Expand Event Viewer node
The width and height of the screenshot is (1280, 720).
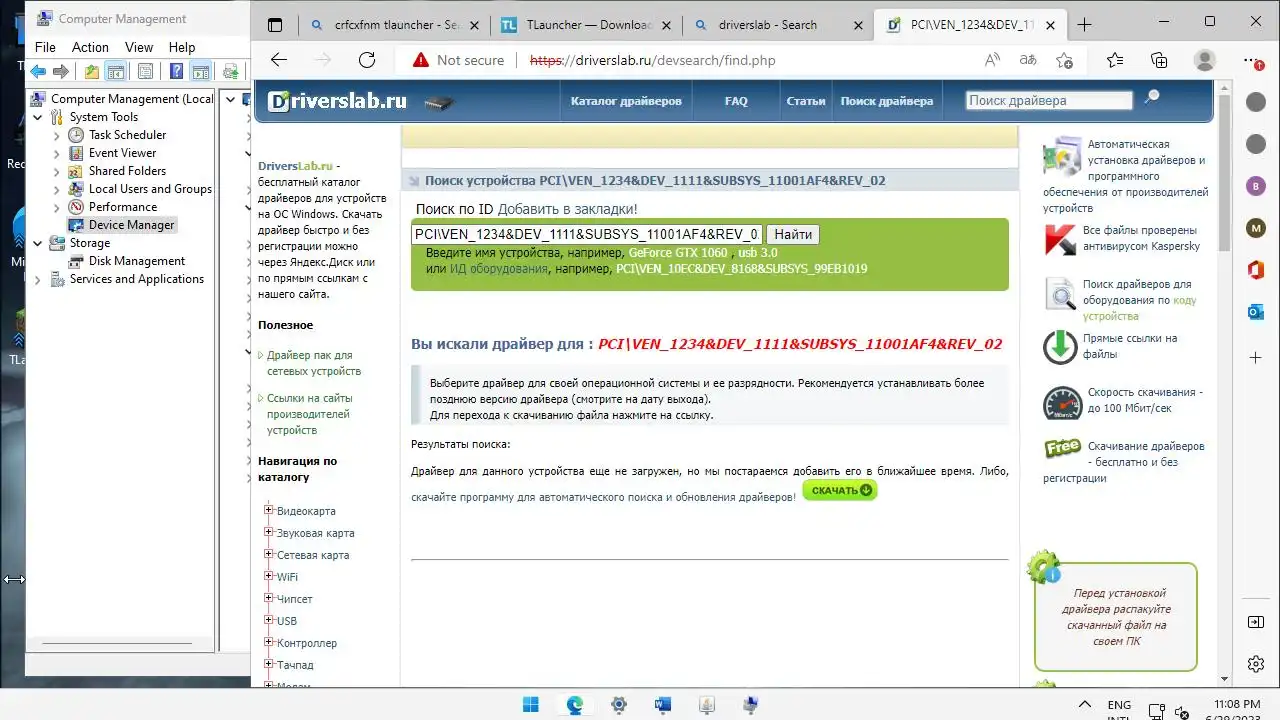pyautogui.click(x=57, y=153)
